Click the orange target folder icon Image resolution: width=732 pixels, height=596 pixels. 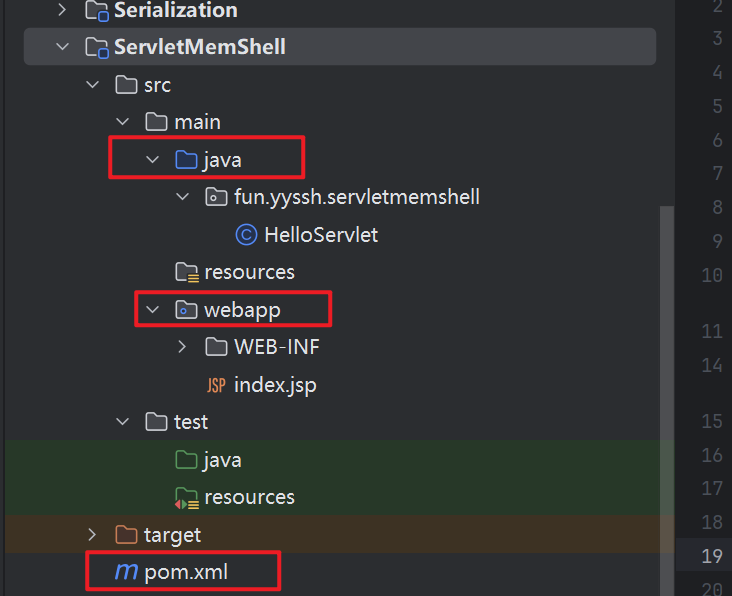(126, 535)
